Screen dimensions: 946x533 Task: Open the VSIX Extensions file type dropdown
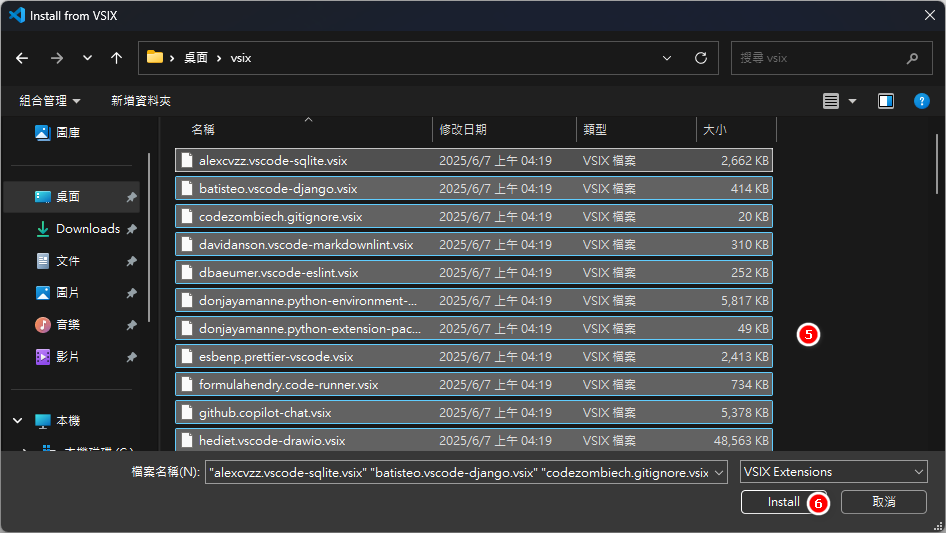tap(833, 472)
